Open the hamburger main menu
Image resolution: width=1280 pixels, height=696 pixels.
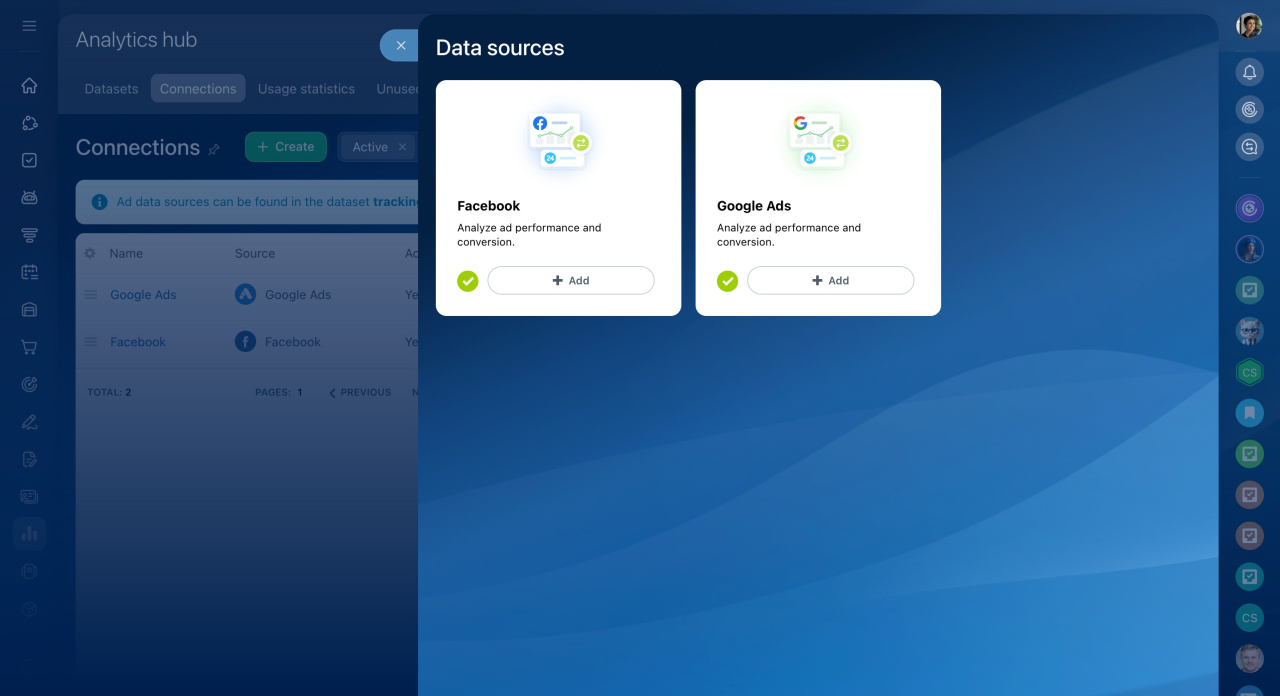(29, 26)
